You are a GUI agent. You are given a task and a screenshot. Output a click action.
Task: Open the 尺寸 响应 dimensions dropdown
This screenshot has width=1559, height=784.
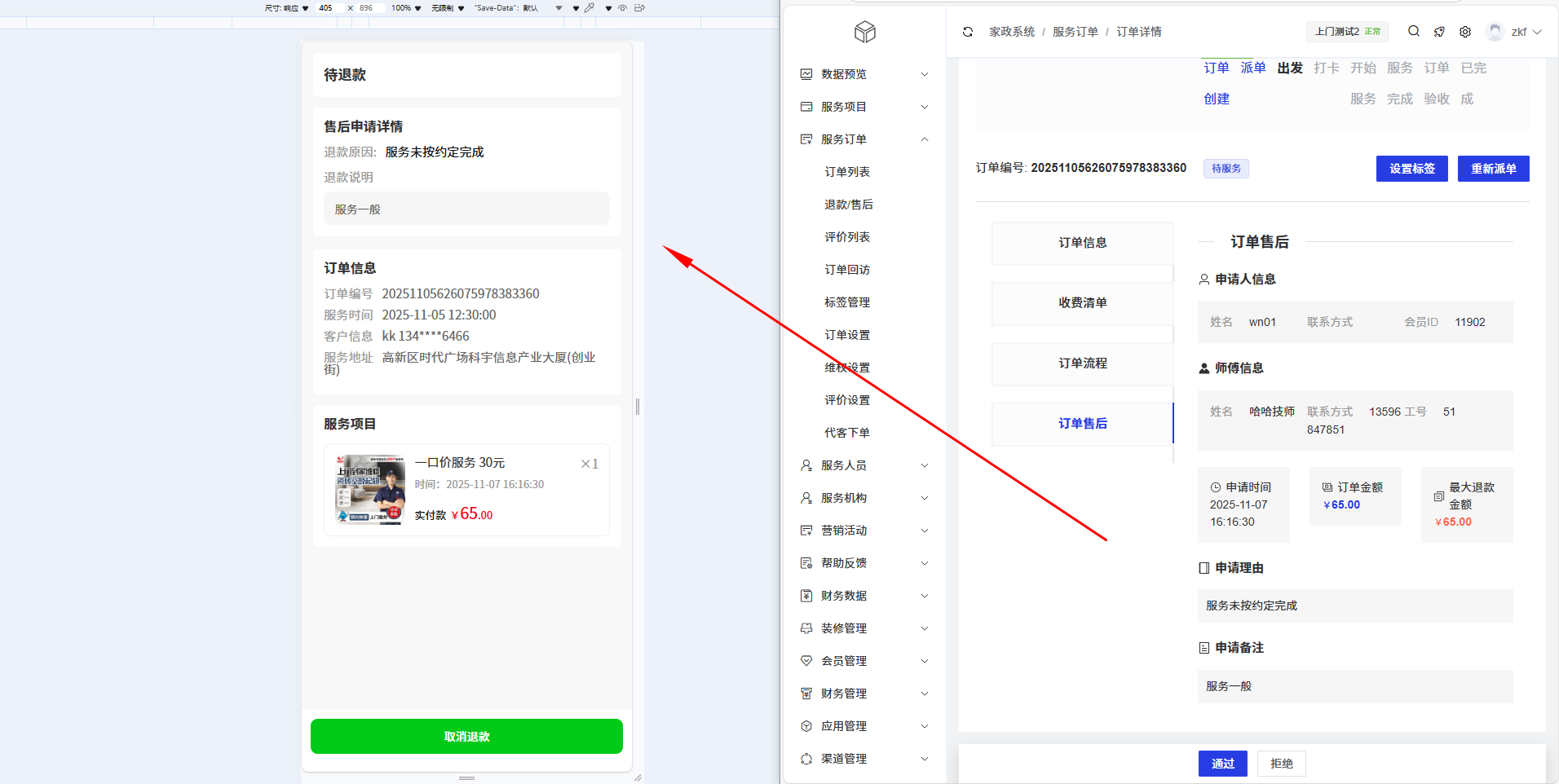pos(287,8)
